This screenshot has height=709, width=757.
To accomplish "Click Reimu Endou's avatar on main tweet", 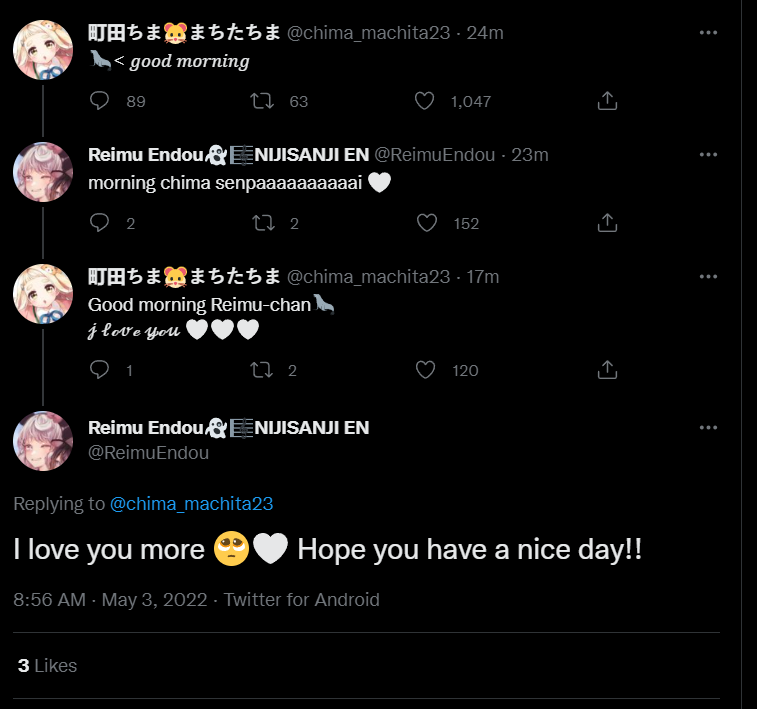I will (43, 440).
